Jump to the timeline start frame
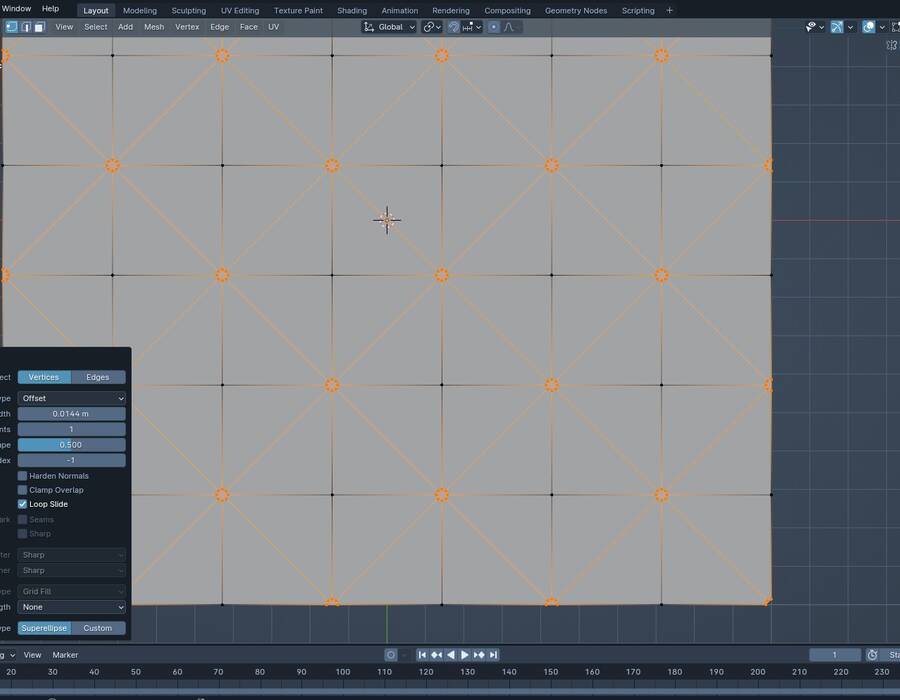Viewport: 900px width, 700px height. (422, 655)
